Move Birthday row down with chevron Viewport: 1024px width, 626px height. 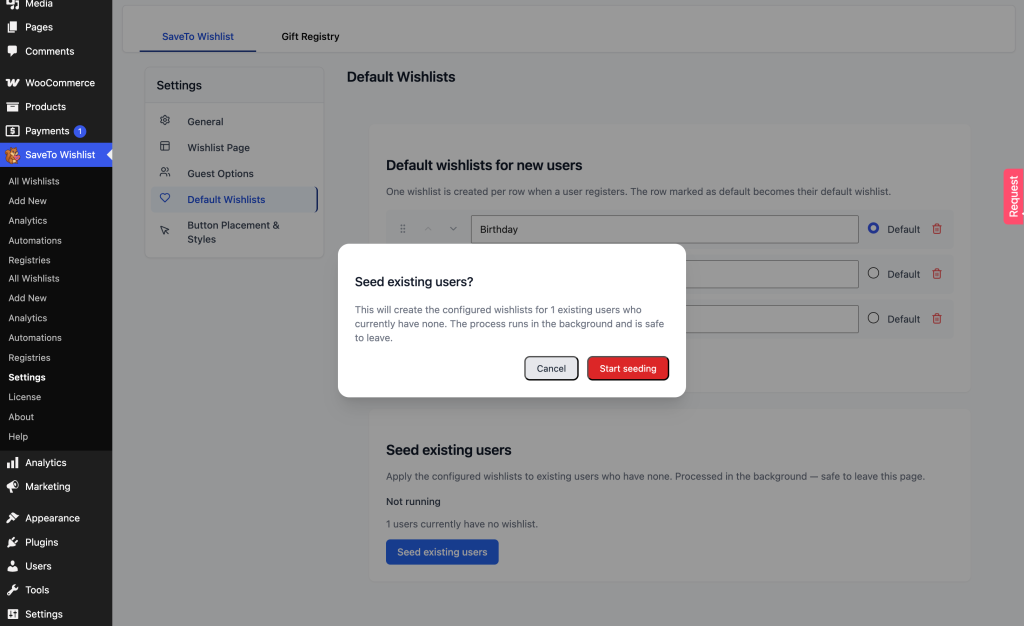tap(453, 229)
